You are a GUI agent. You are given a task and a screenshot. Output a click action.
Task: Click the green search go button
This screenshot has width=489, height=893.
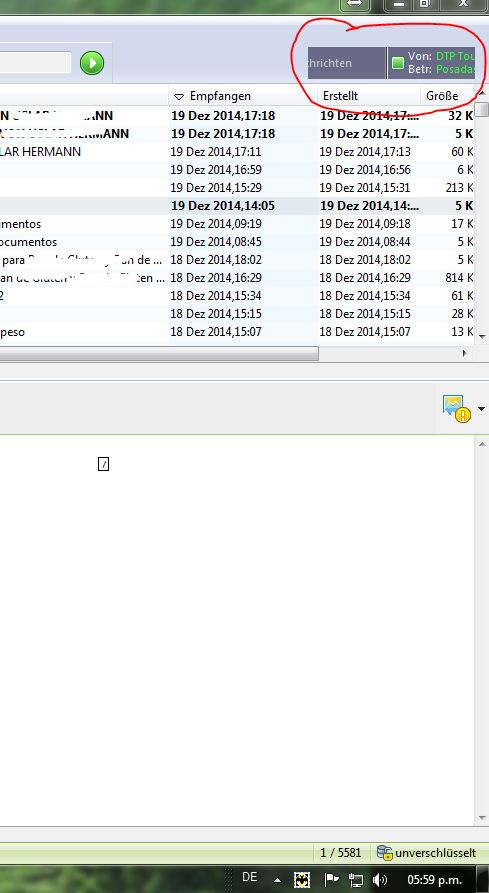[92, 63]
